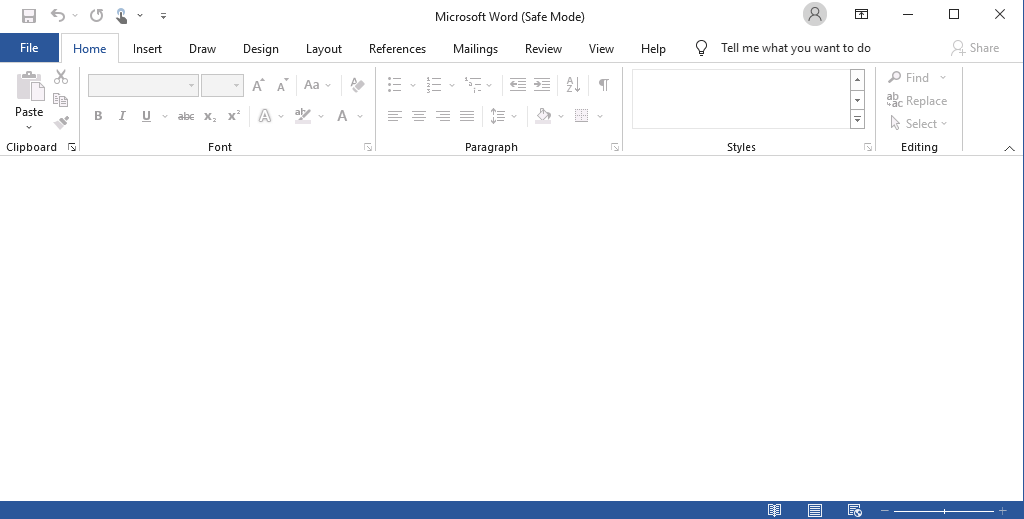
Task: Click the zoom slider in status bar
Action: (944, 511)
